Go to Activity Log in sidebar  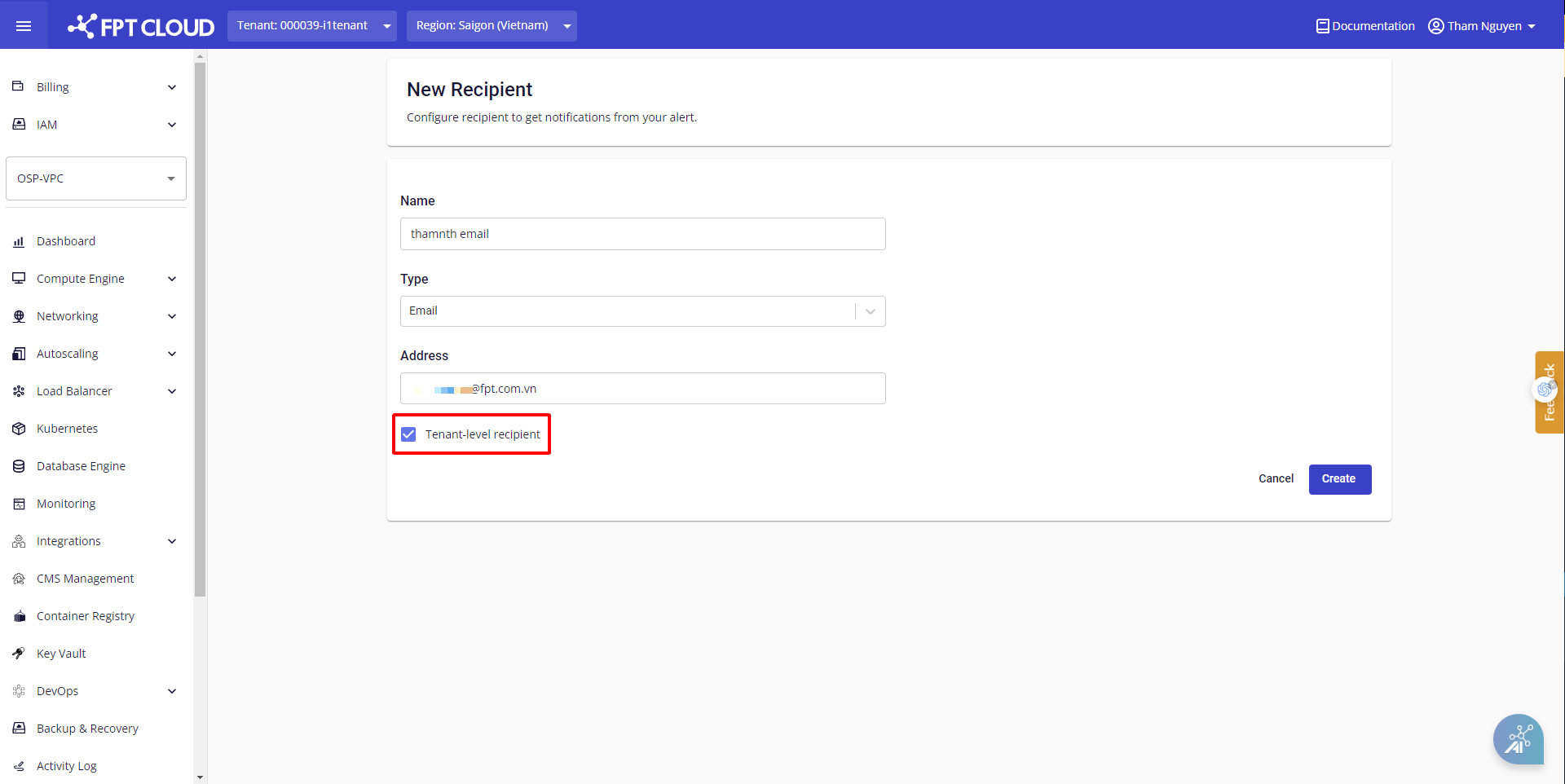(66, 766)
